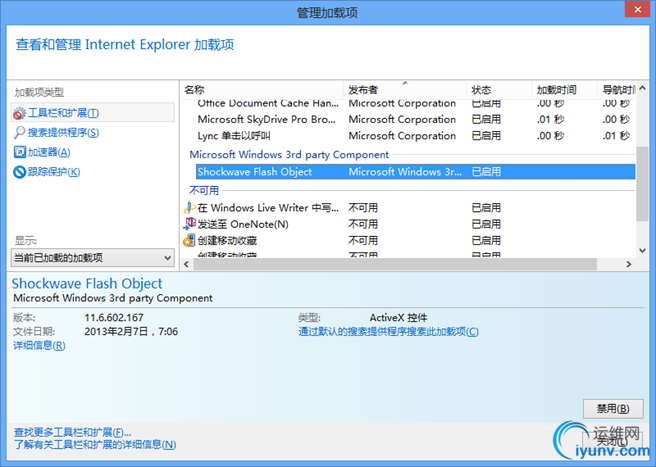Viewport: 656px width, 467px height.
Task: Select the 搜索提供程序(S) category label
Action: 63,133
